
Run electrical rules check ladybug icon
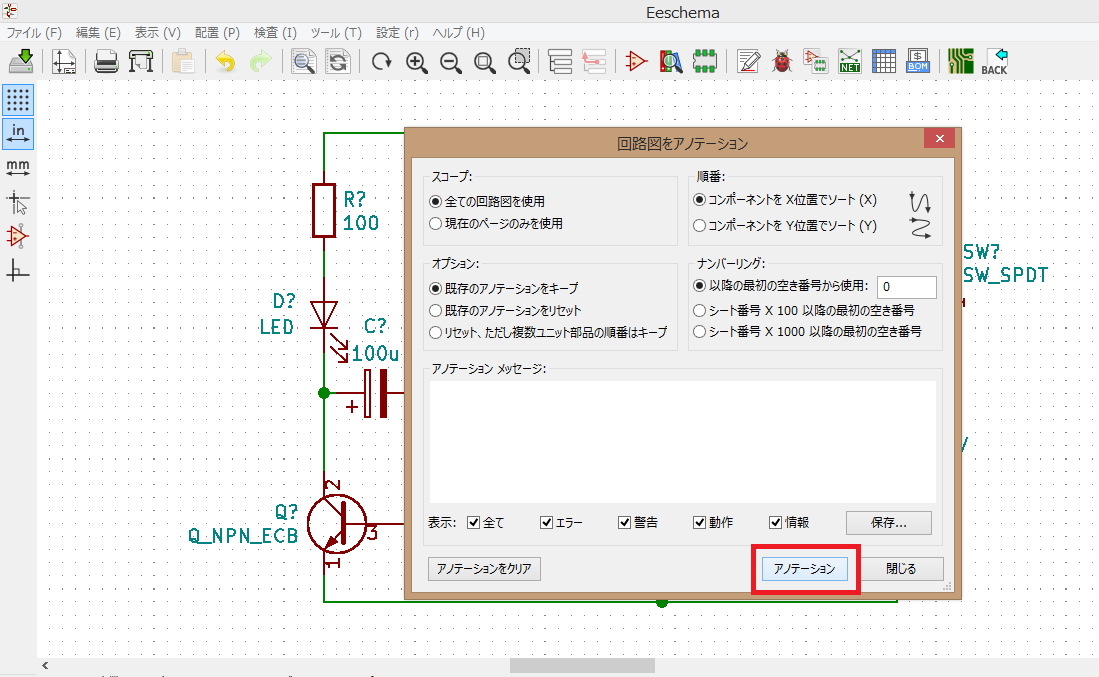tap(782, 62)
